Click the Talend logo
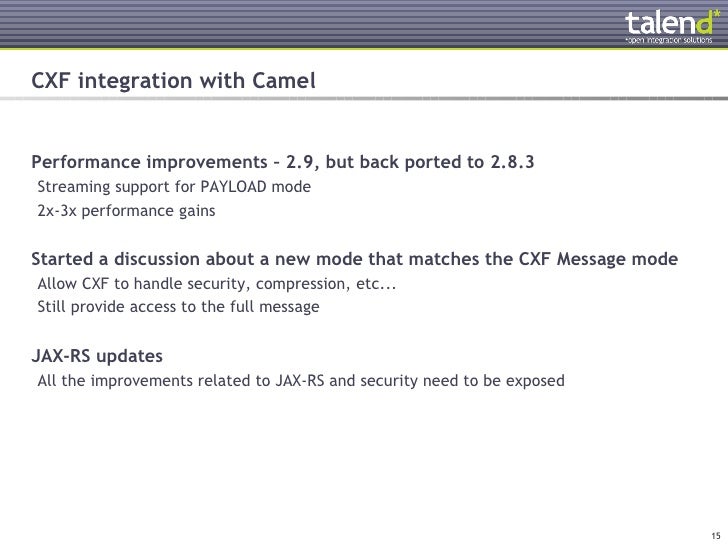This screenshot has width=728, height=546. click(666, 24)
